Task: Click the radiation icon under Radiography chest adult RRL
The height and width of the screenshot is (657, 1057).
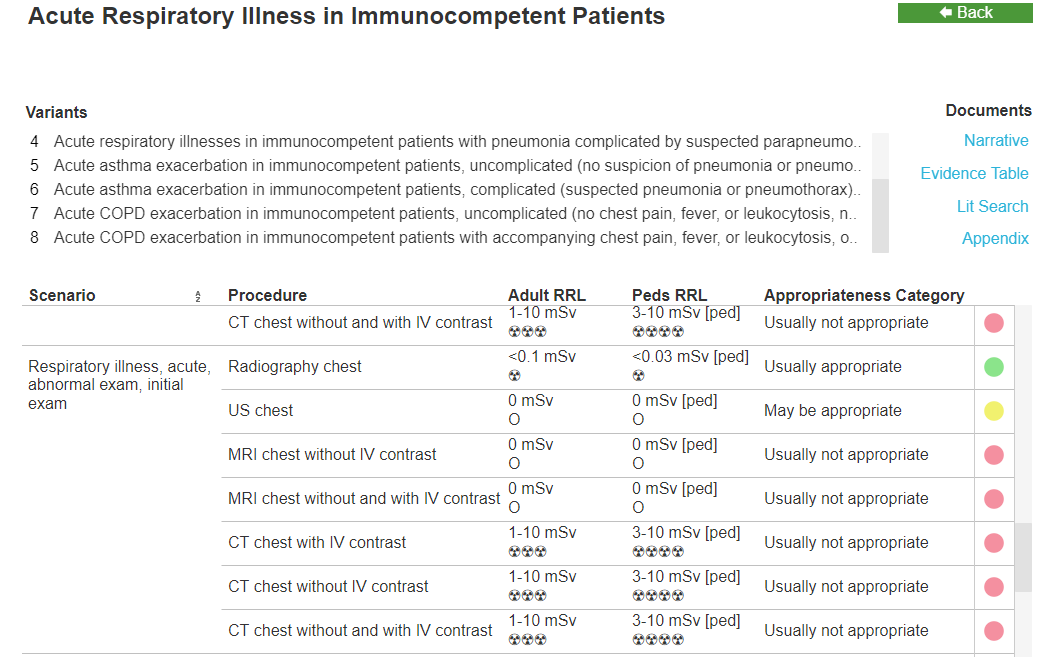Action: click(514, 375)
